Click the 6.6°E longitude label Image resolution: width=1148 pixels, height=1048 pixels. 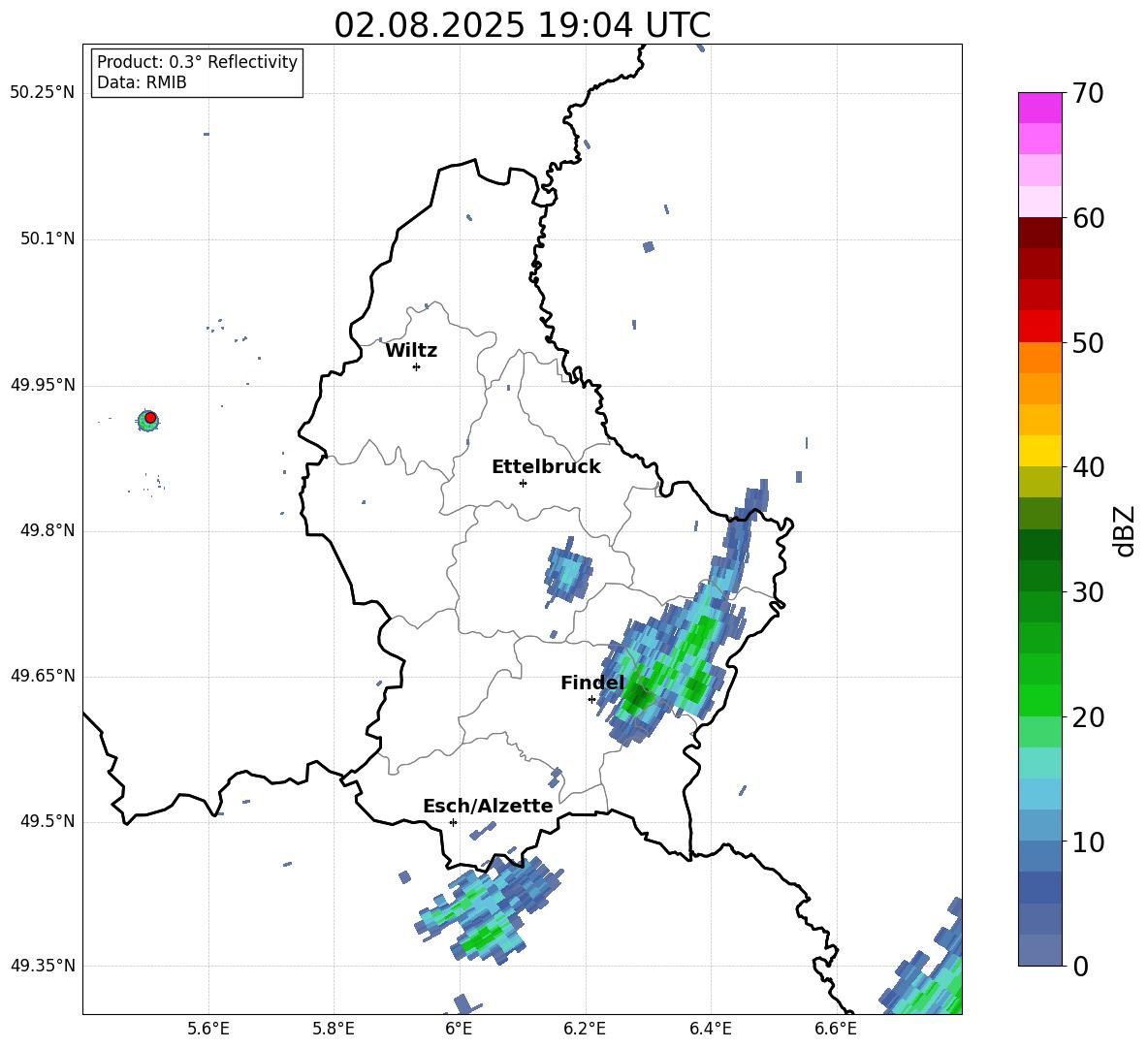pos(836,1029)
